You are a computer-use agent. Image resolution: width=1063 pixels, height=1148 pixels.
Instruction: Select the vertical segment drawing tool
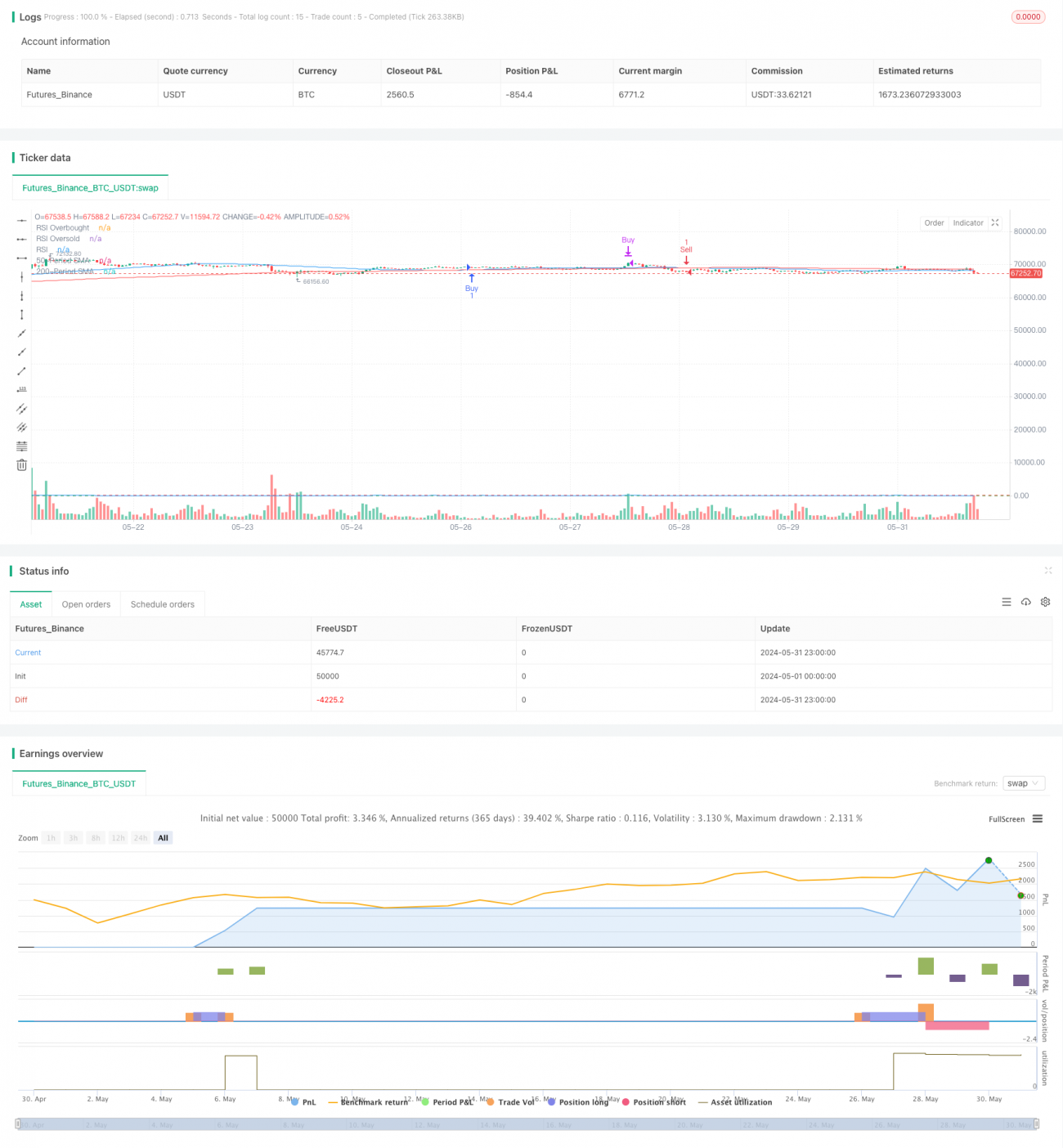click(22, 315)
